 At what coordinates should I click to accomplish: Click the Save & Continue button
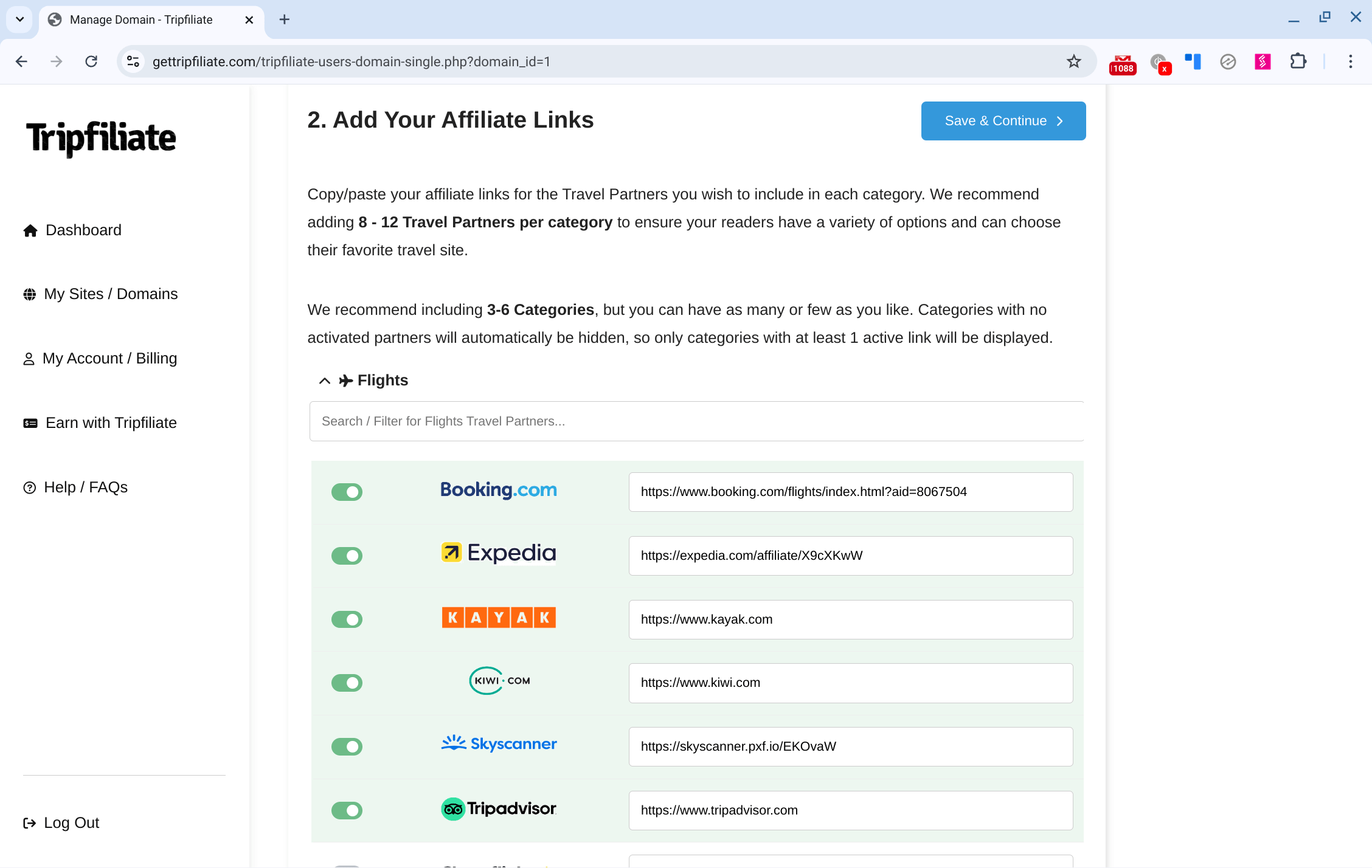1003,121
